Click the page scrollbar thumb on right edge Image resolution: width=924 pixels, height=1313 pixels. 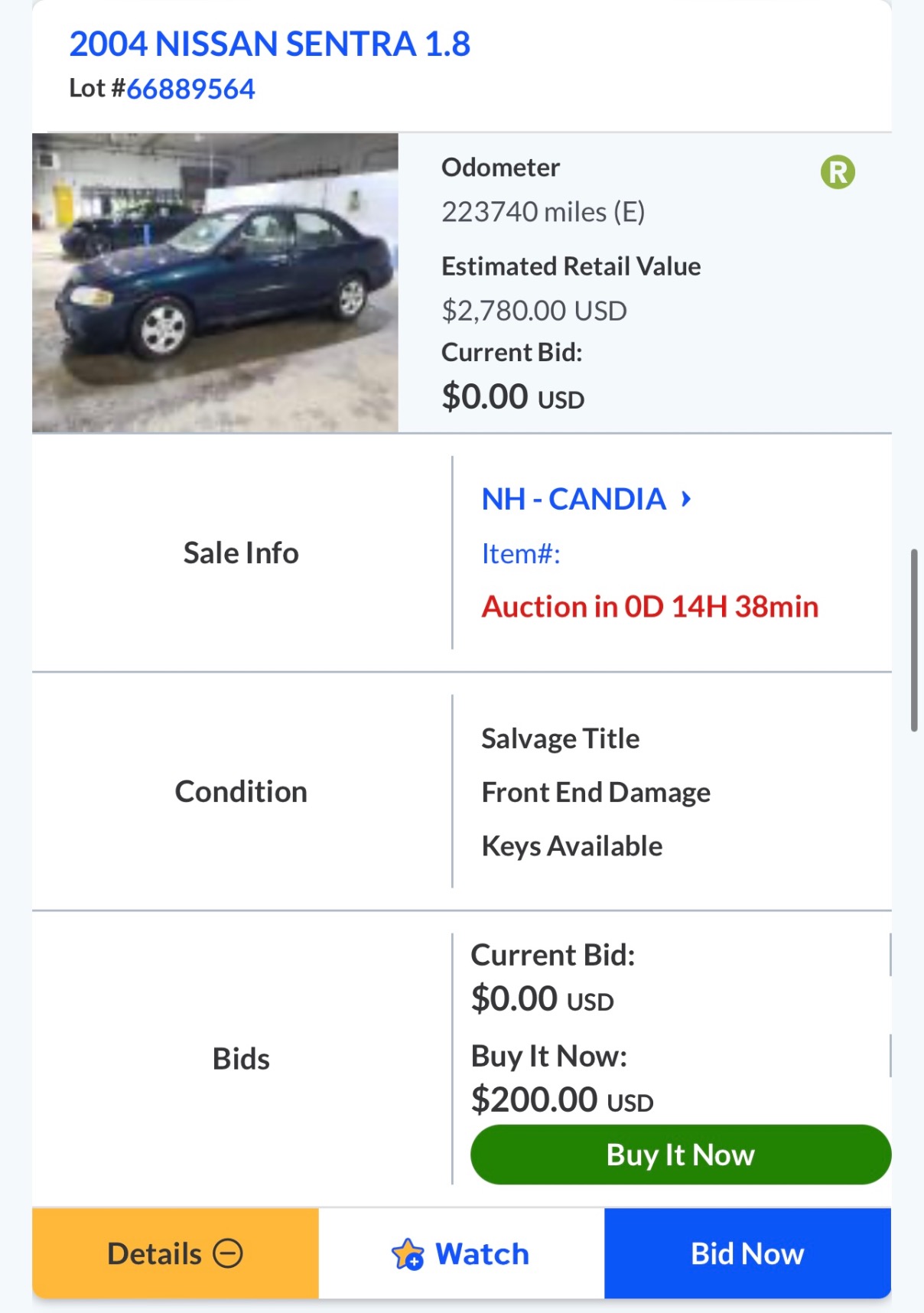pos(914,640)
